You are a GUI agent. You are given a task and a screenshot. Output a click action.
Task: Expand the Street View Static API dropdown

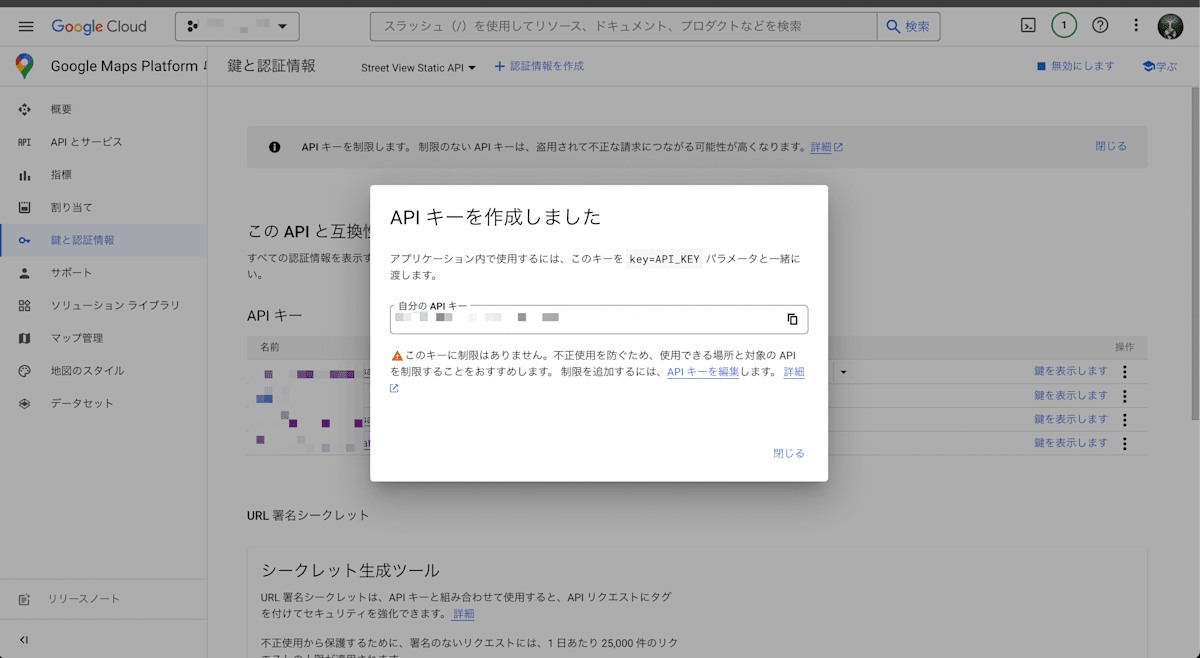(418, 67)
